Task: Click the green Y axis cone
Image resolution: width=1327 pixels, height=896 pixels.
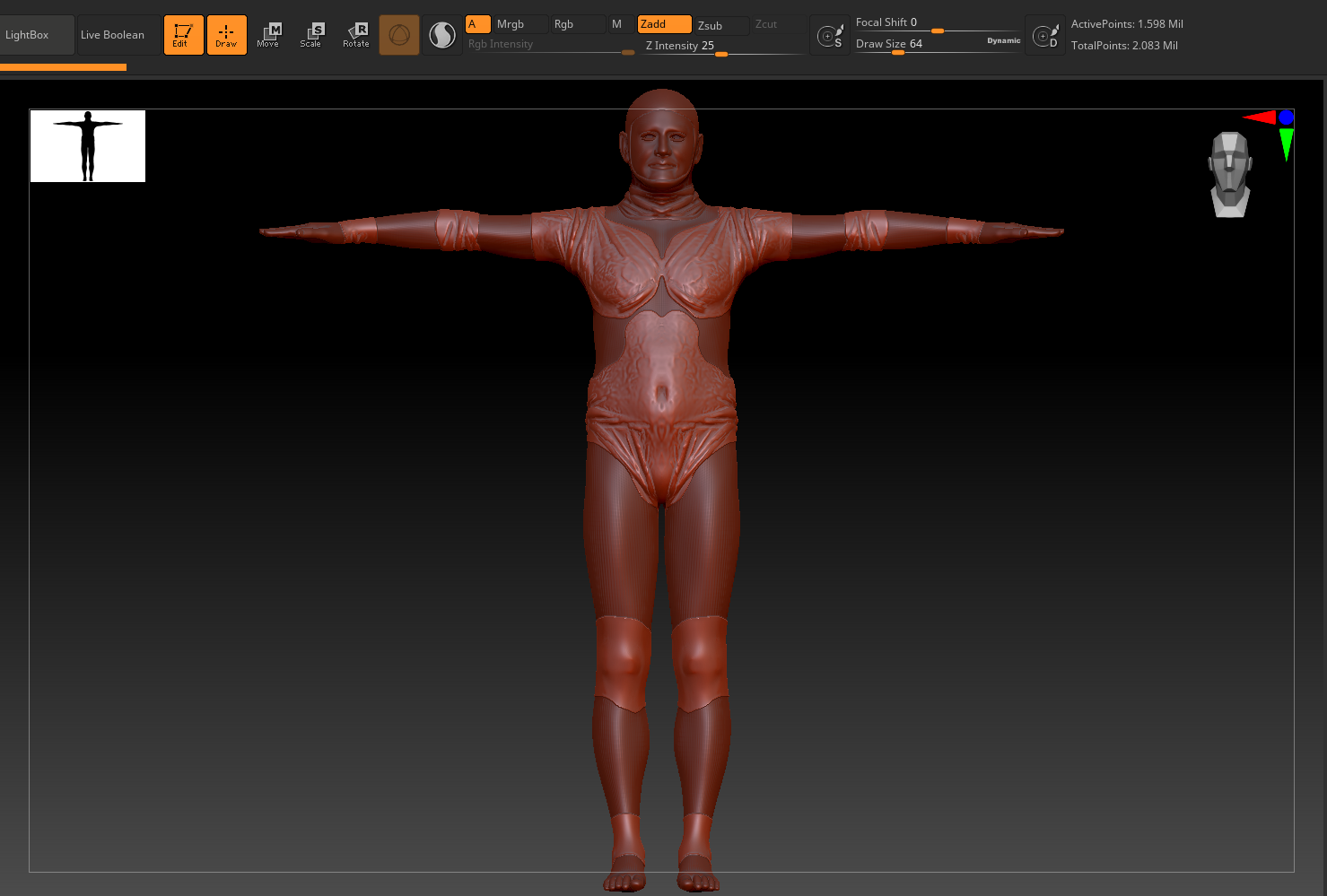Action: click(1287, 144)
